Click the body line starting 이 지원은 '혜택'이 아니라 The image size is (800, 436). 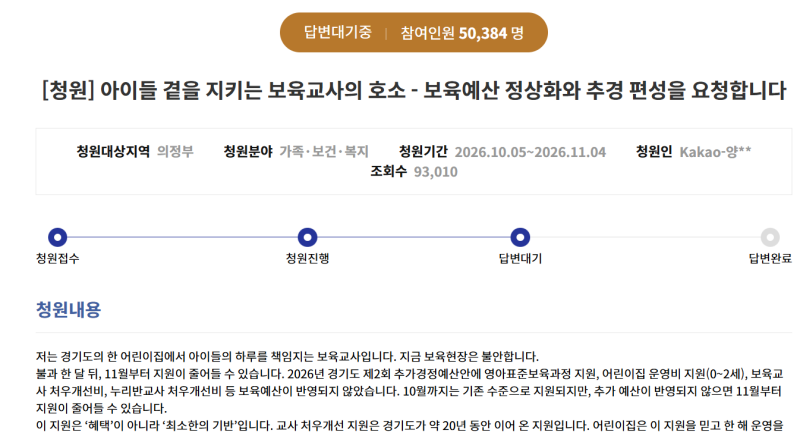point(409,425)
